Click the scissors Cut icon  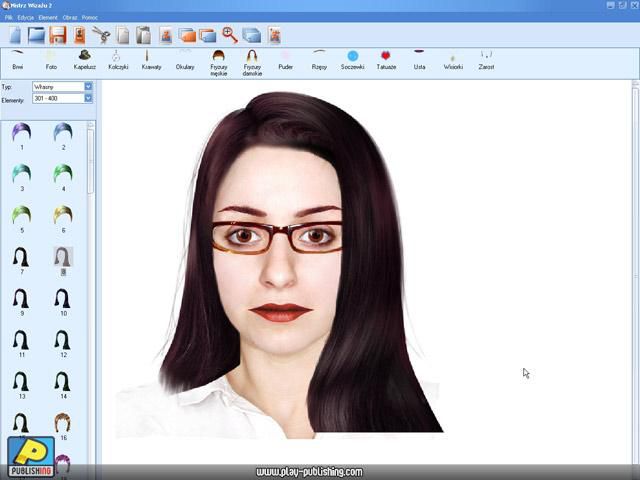click(100, 36)
